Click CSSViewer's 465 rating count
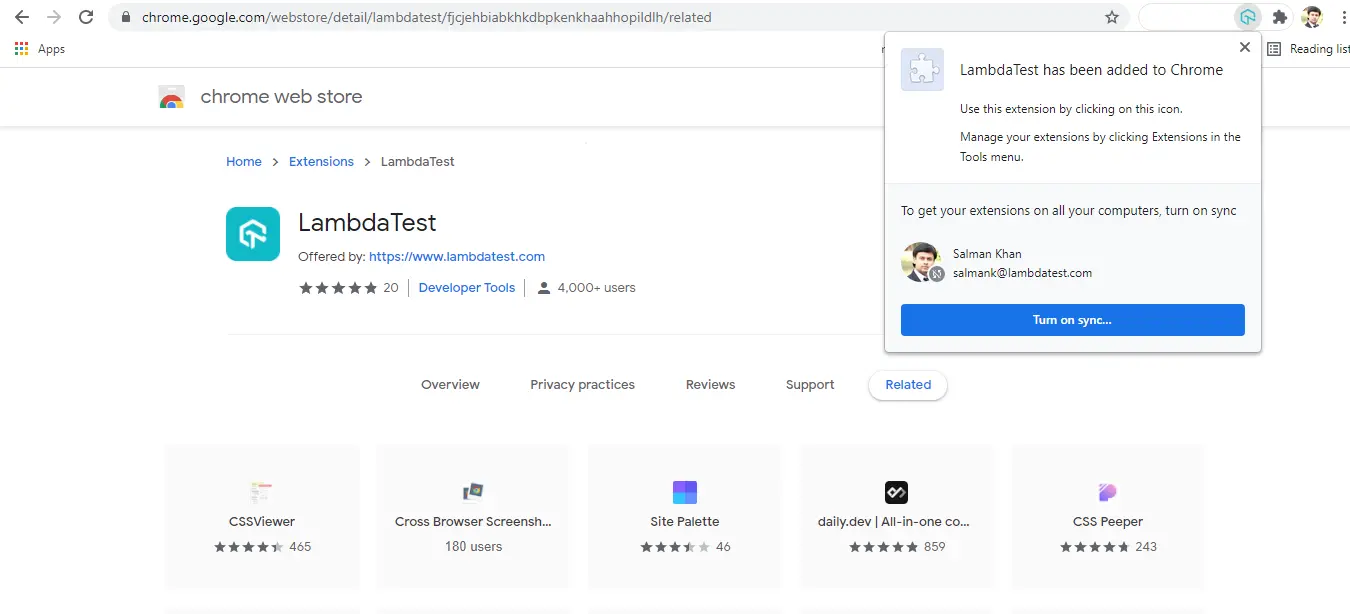 tap(300, 547)
